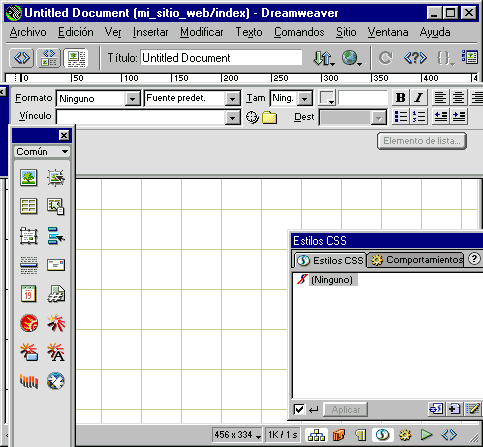Open Archivo menu

pos(28,32)
